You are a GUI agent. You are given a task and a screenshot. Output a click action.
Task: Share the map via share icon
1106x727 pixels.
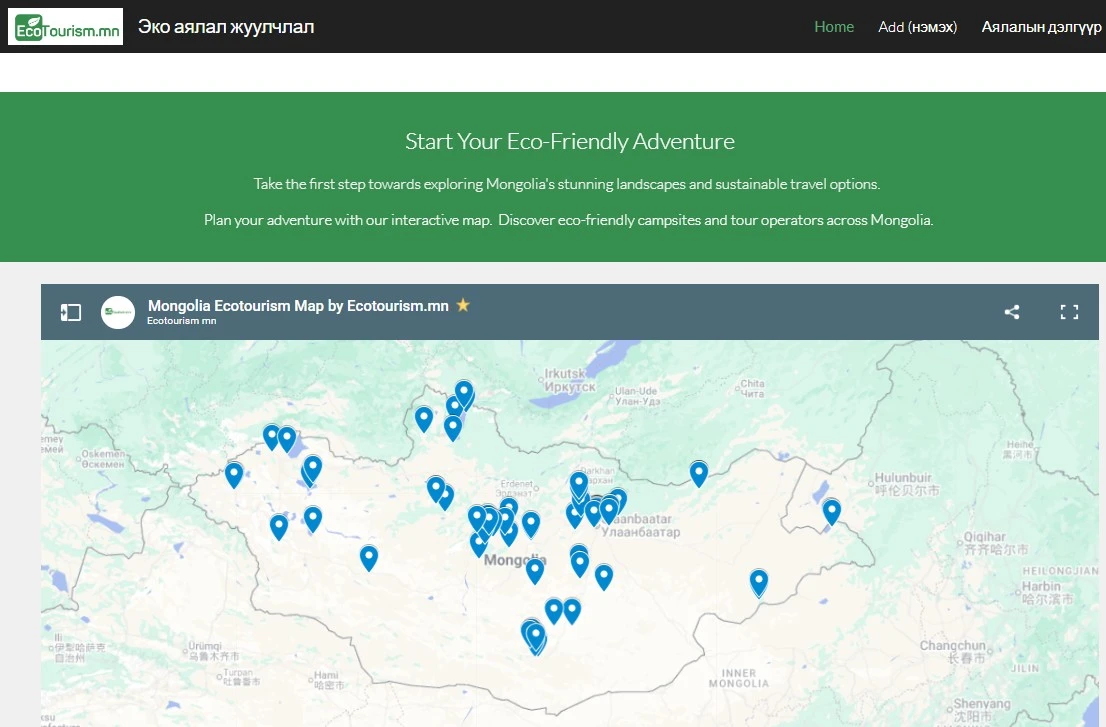click(x=1012, y=312)
